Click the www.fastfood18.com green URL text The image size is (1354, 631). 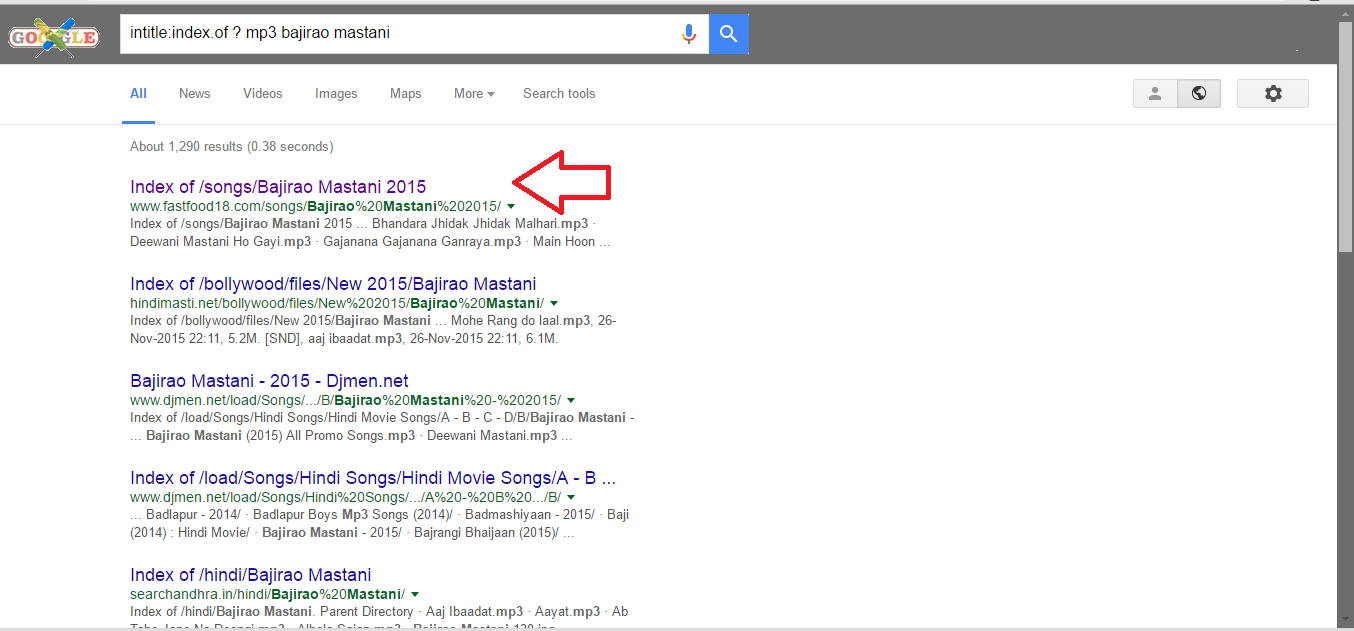point(315,206)
